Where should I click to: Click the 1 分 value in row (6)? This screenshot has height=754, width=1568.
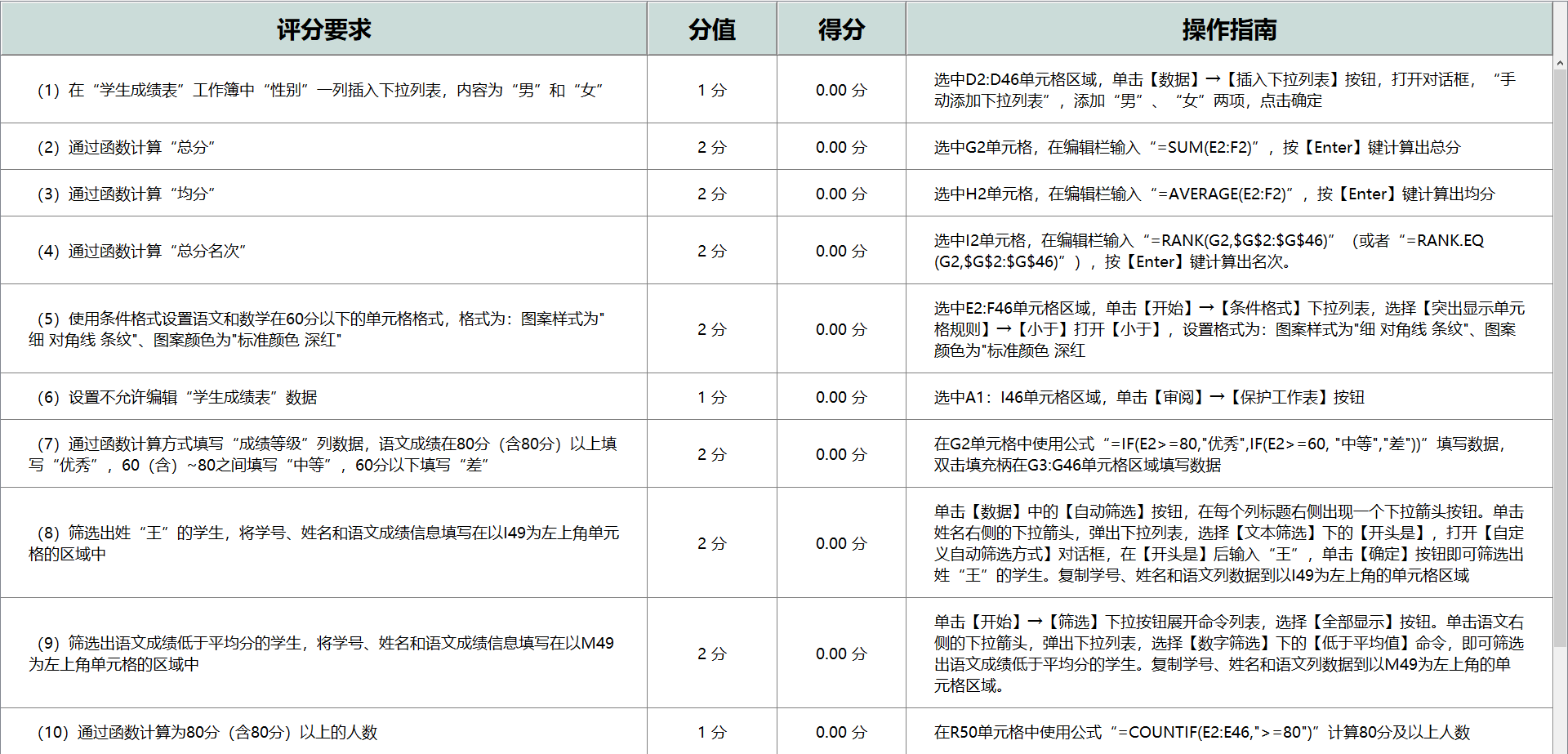(x=712, y=397)
